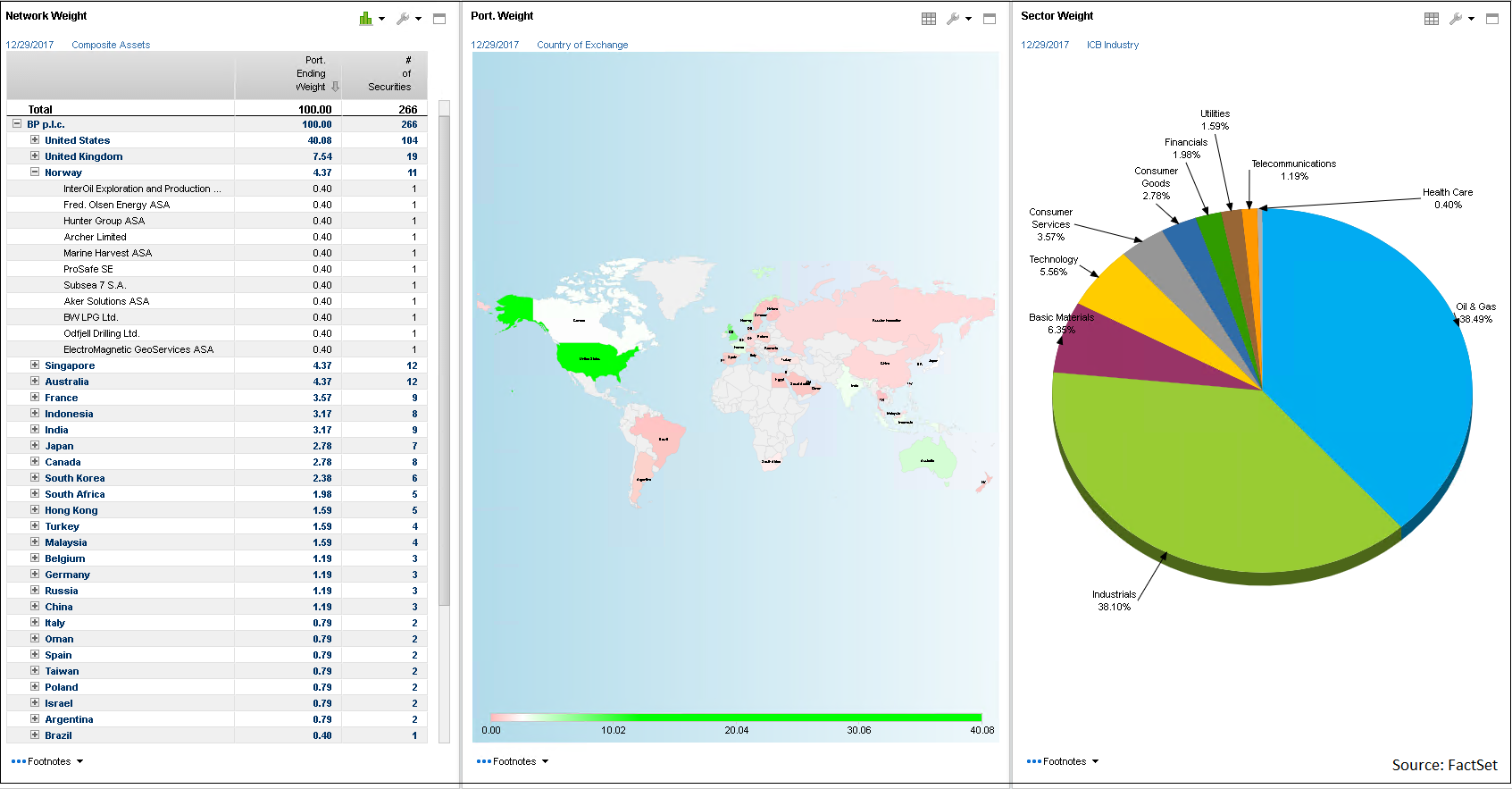
Task: Select Fred. Olsen Energy ASA row
Action: coord(217,205)
